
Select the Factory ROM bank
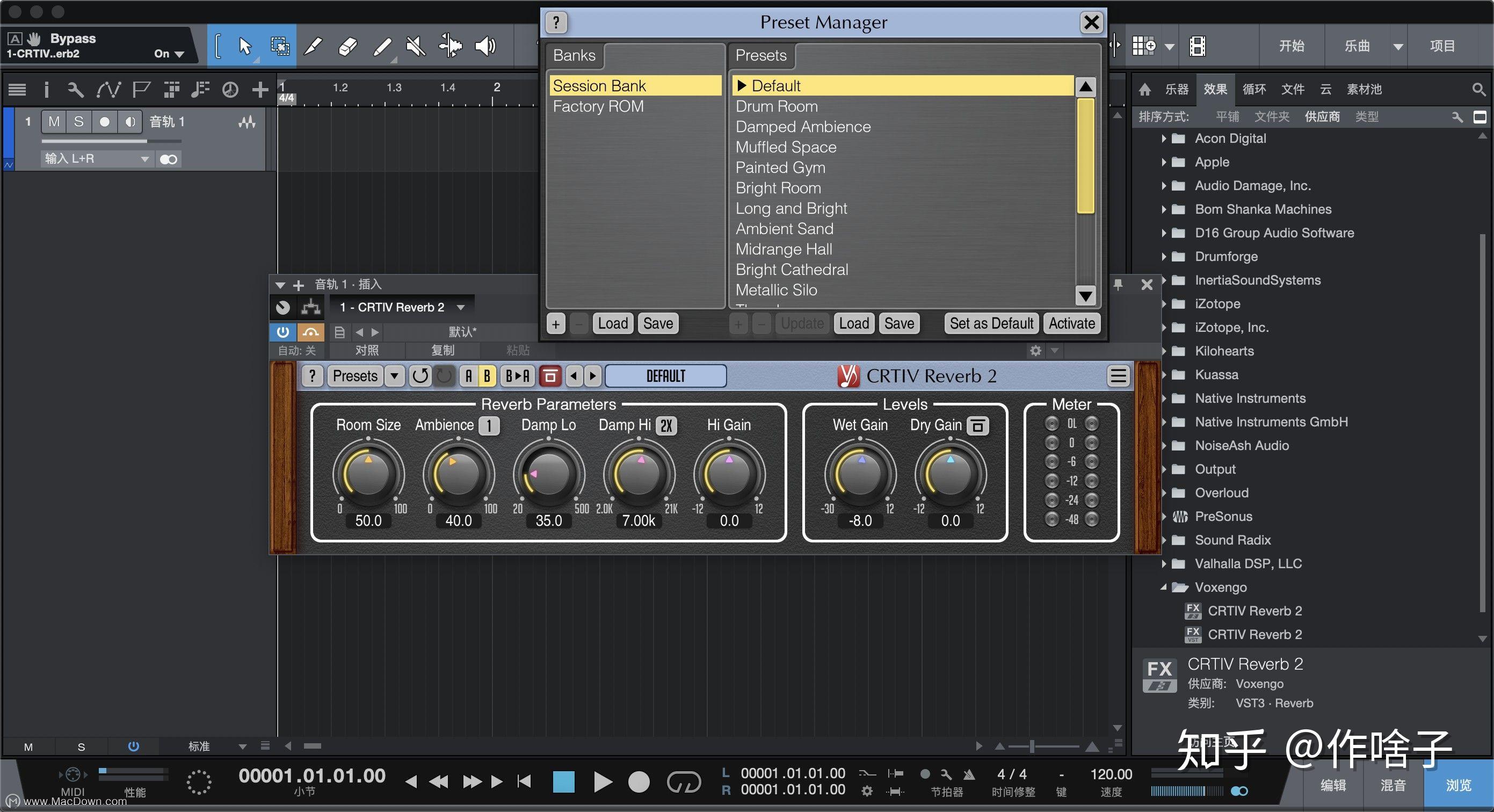click(598, 107)
